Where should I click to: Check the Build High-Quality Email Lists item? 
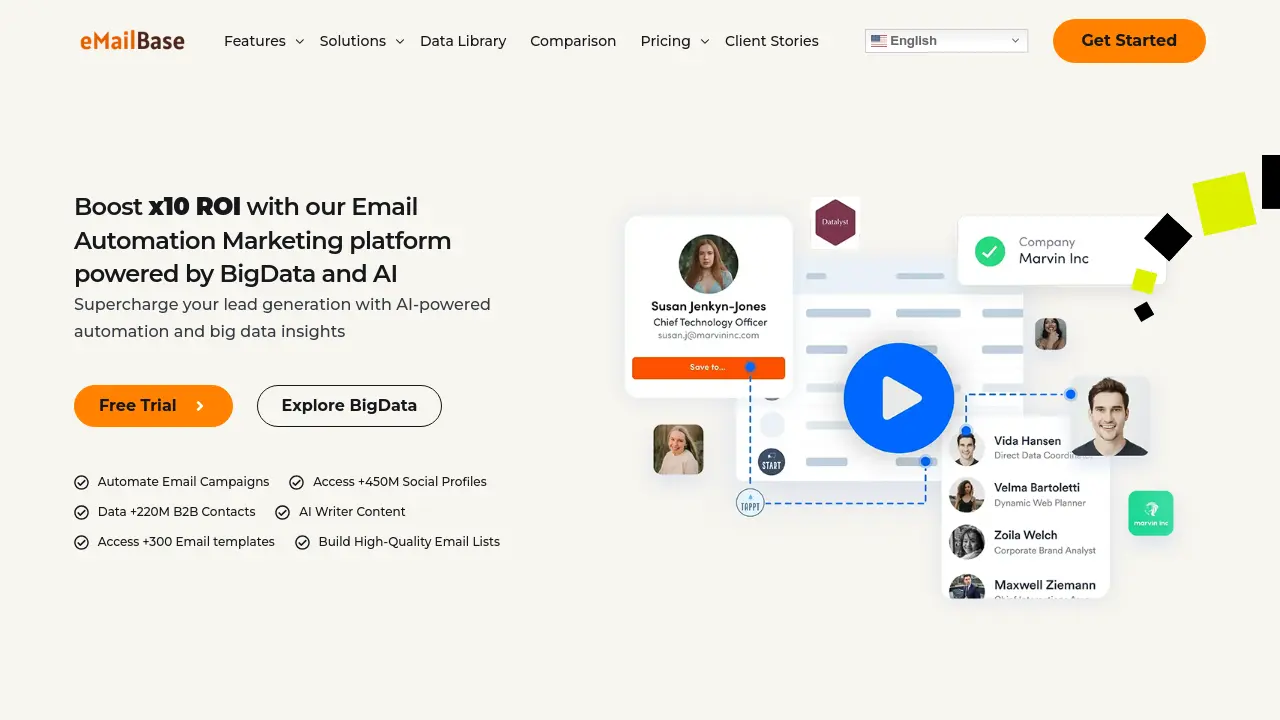[x=302, y=542]
